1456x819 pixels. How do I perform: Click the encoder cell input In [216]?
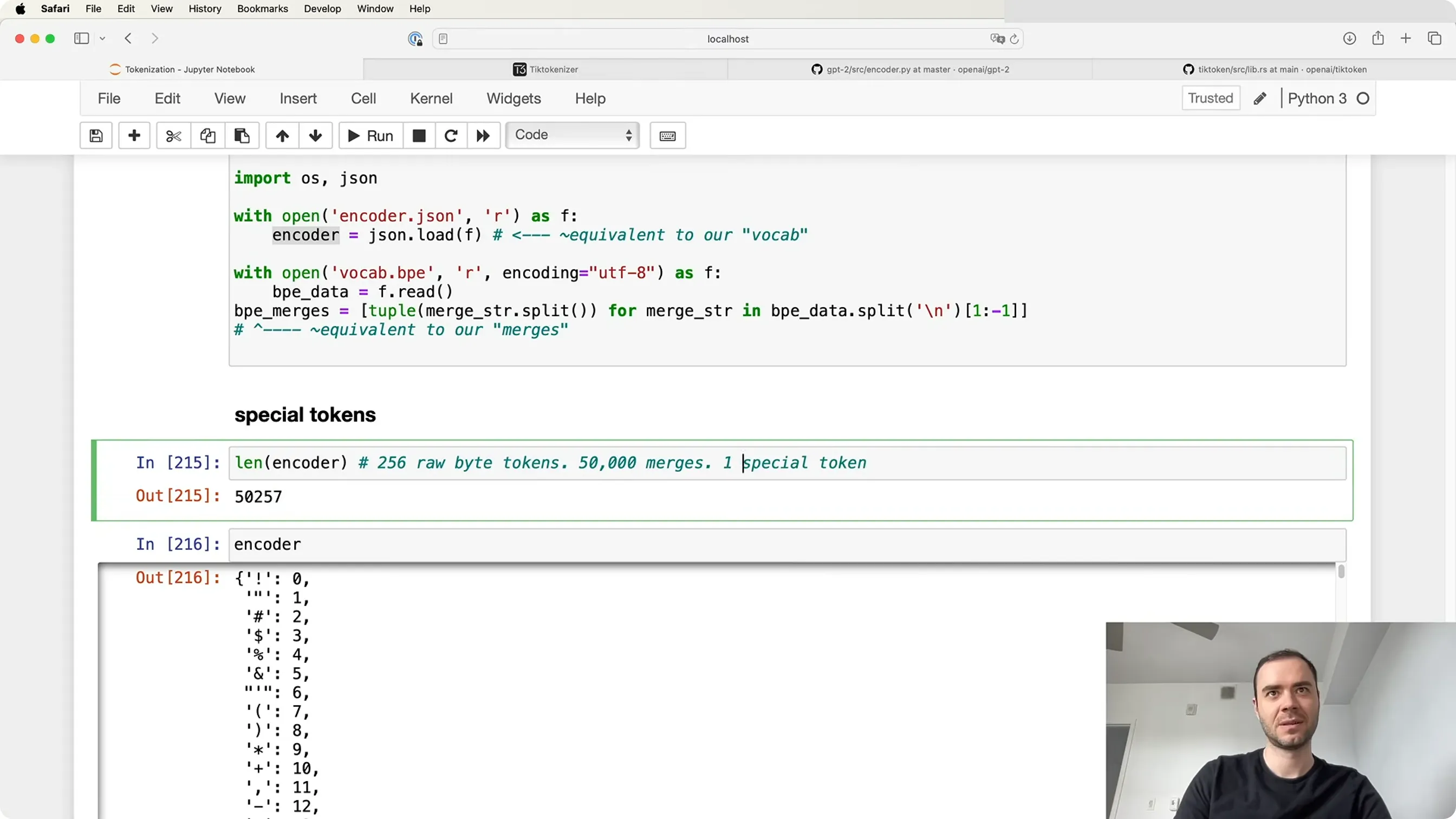tap(788, 544)
